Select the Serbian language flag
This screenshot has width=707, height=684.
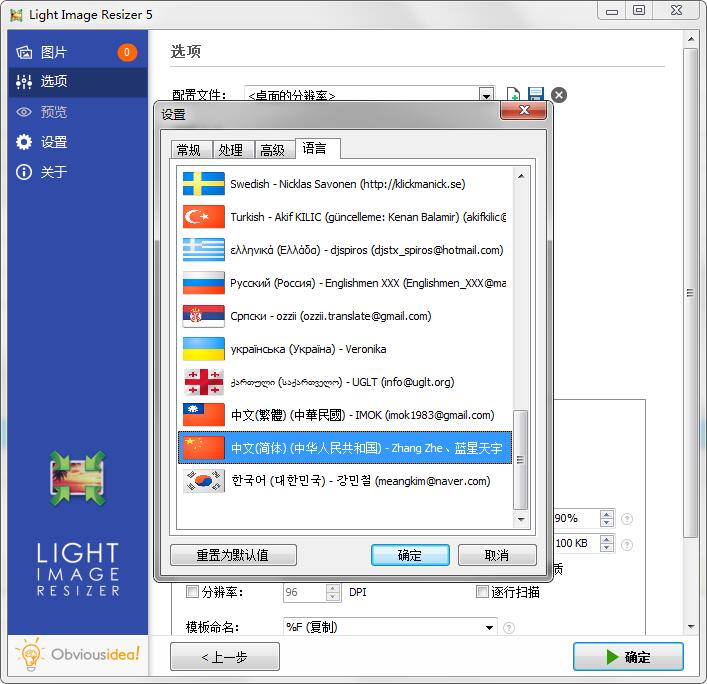pyautogui.click(x=204, y=316)
